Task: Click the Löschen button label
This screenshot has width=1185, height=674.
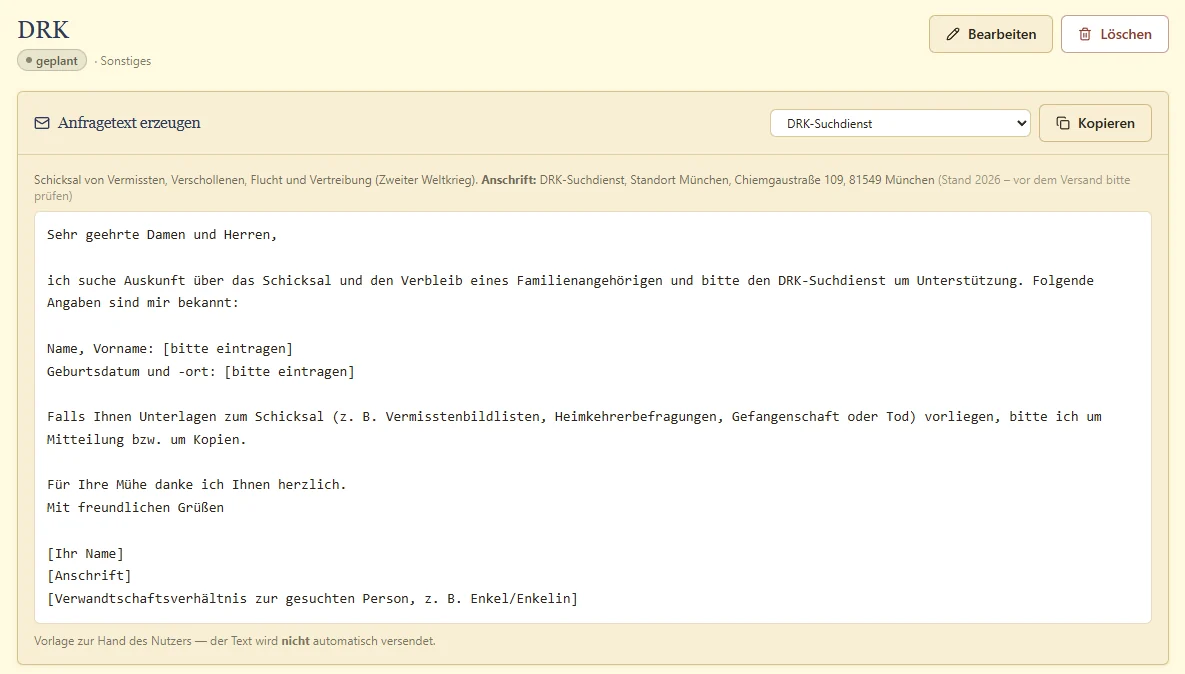Action: pos(1125,34)
